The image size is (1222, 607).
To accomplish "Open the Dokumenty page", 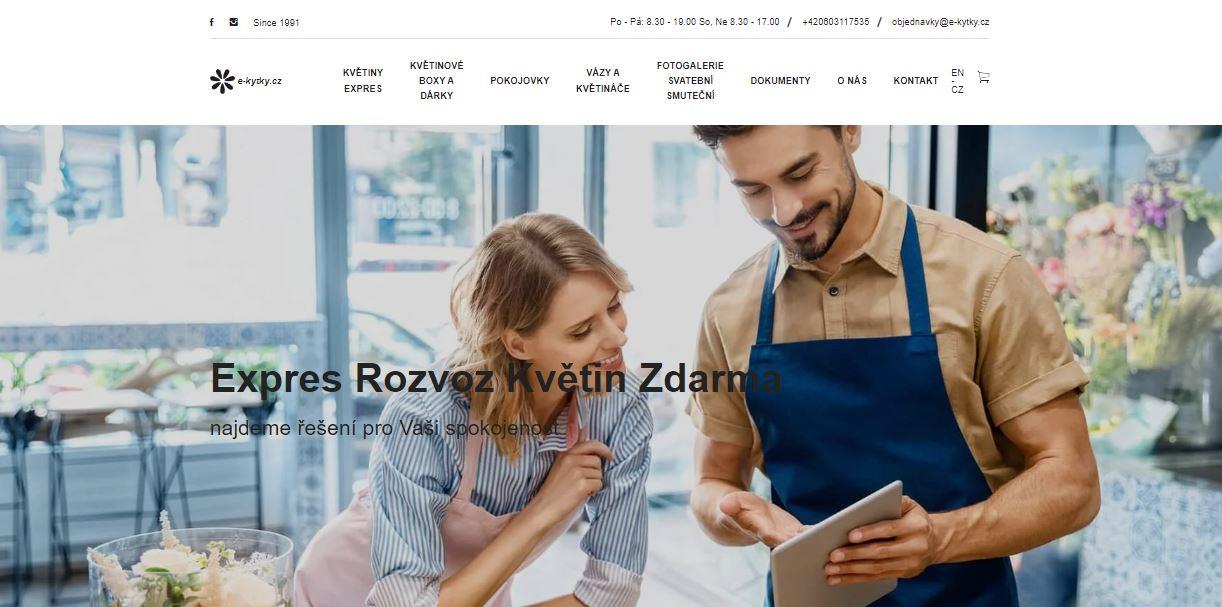I will click(x=781, y=81).
